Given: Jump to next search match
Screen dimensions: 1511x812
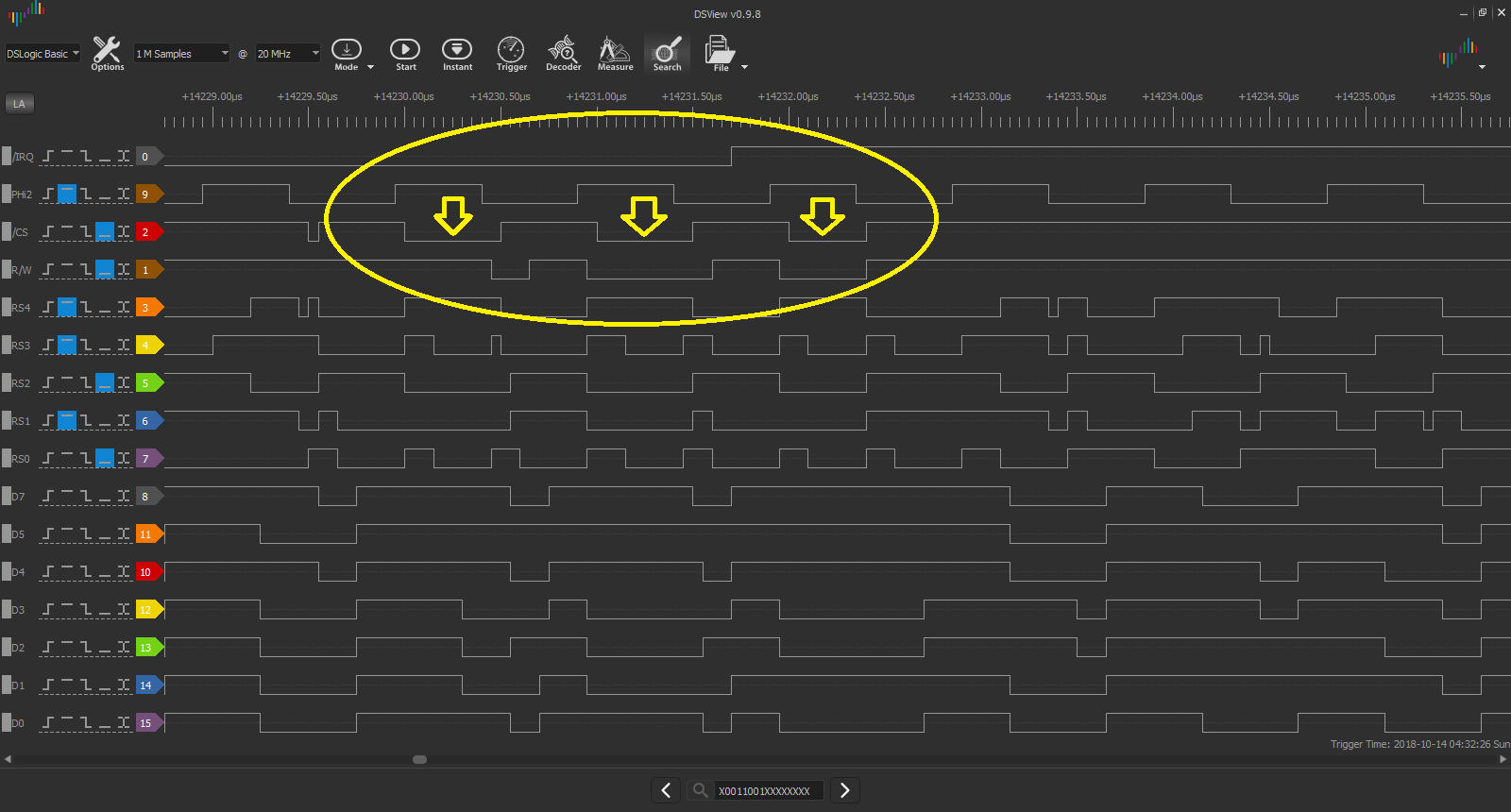Looking at the screenshot, I should point(845,790).
